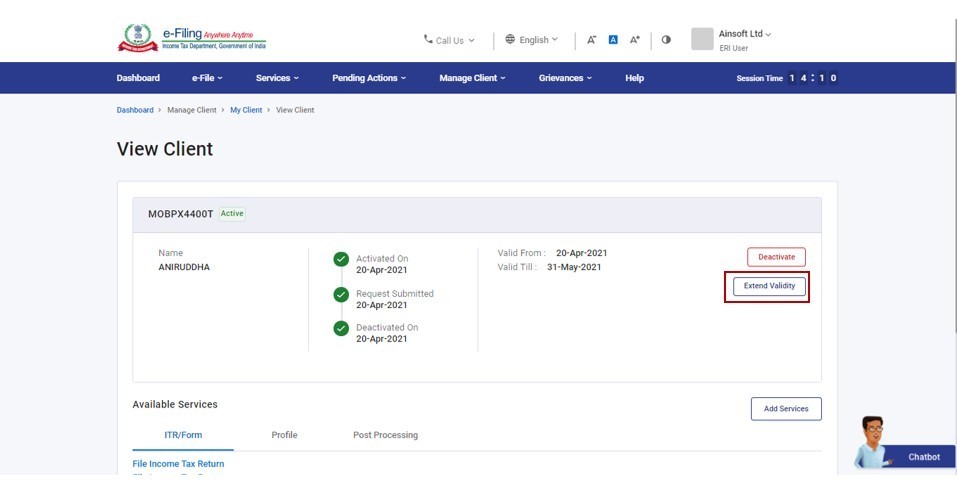Open the English language dropdown
Viewport: 957px width, 497px height.
tap(532, 40)
